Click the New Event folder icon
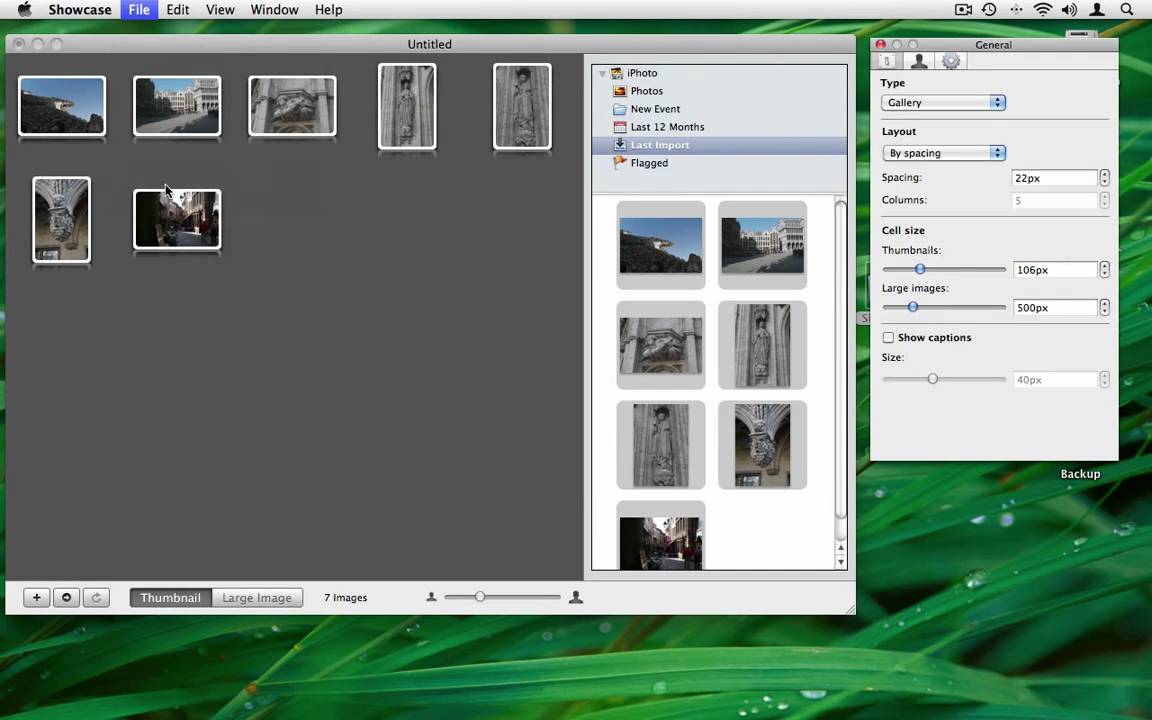The width and height of the screenshot is (1152, 720). [x=620, y=109]
